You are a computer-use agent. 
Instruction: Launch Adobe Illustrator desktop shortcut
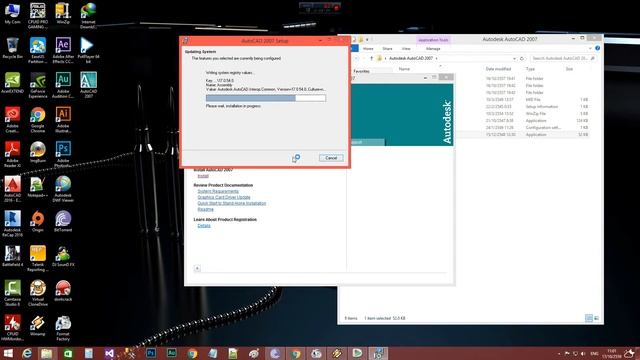tap(63, 120)
